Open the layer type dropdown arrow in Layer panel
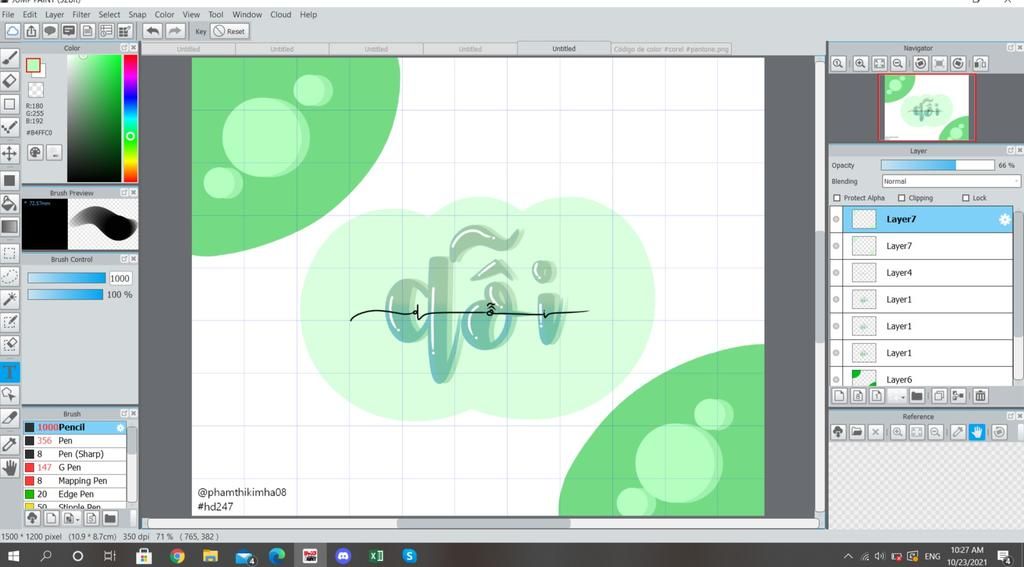 pos(899,396)
